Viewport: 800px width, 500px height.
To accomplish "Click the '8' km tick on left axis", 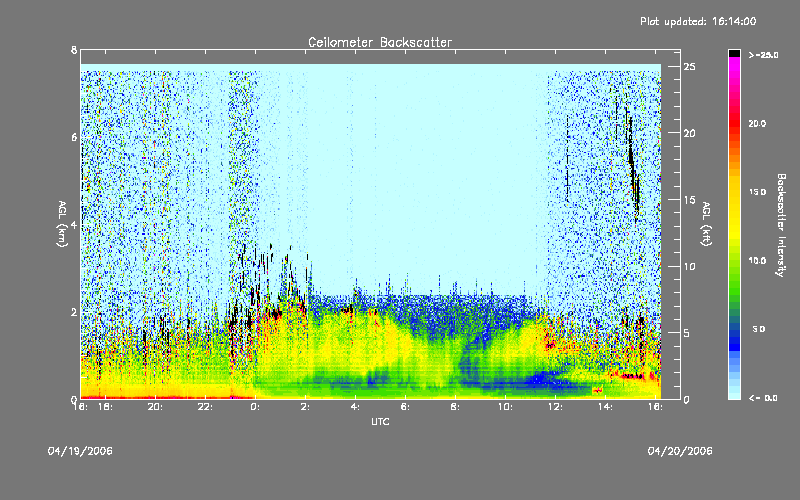I will point(74,50).
